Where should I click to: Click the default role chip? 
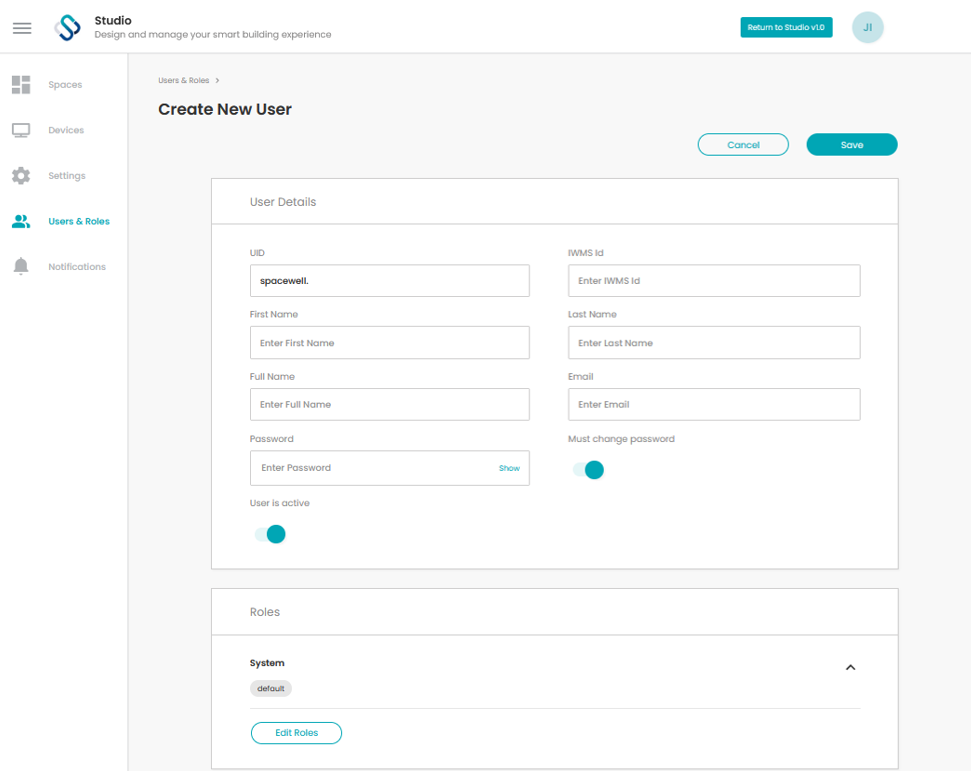pos(271,688)
